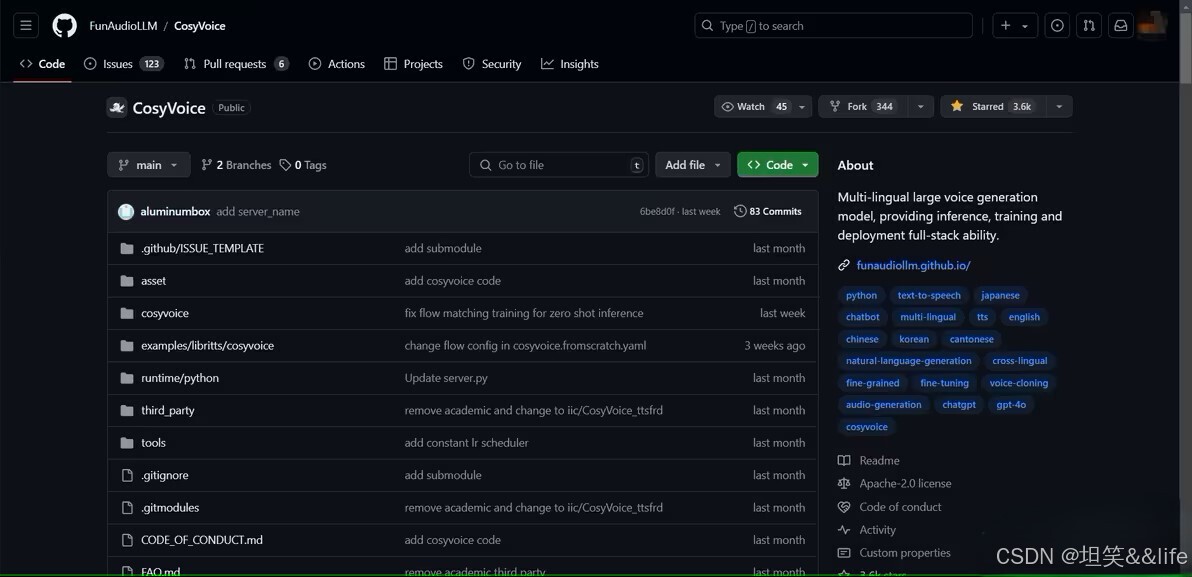Click the cosyvoice folder icon

(x=127, y=313)
